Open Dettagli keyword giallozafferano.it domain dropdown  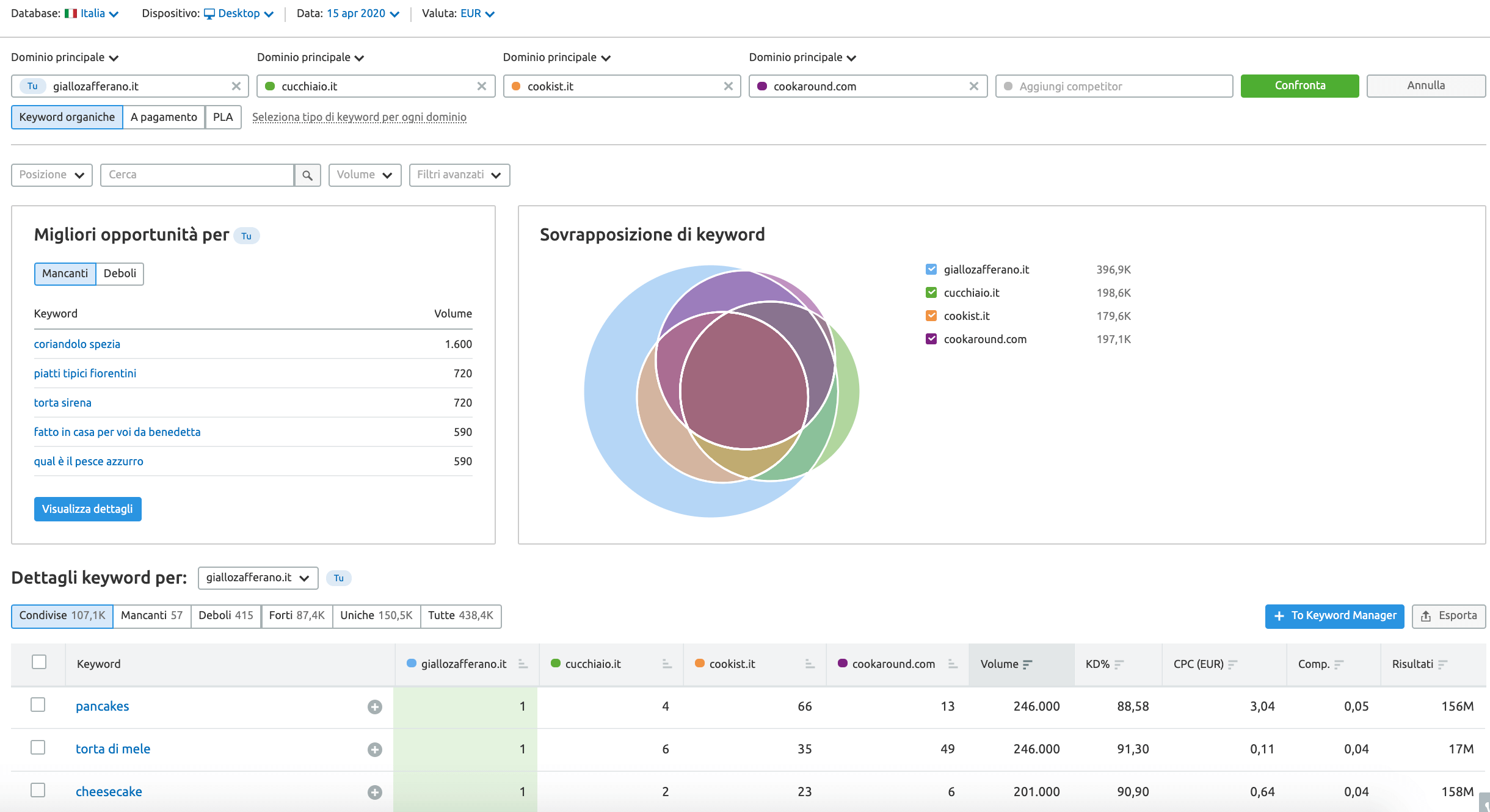[258, 578]
